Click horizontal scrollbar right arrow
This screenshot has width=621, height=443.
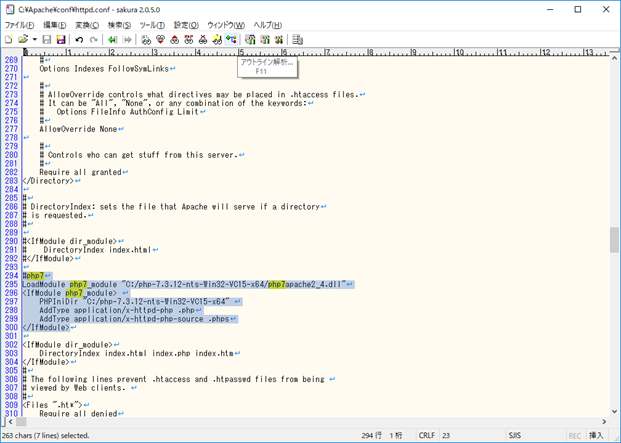coord(604,422)
